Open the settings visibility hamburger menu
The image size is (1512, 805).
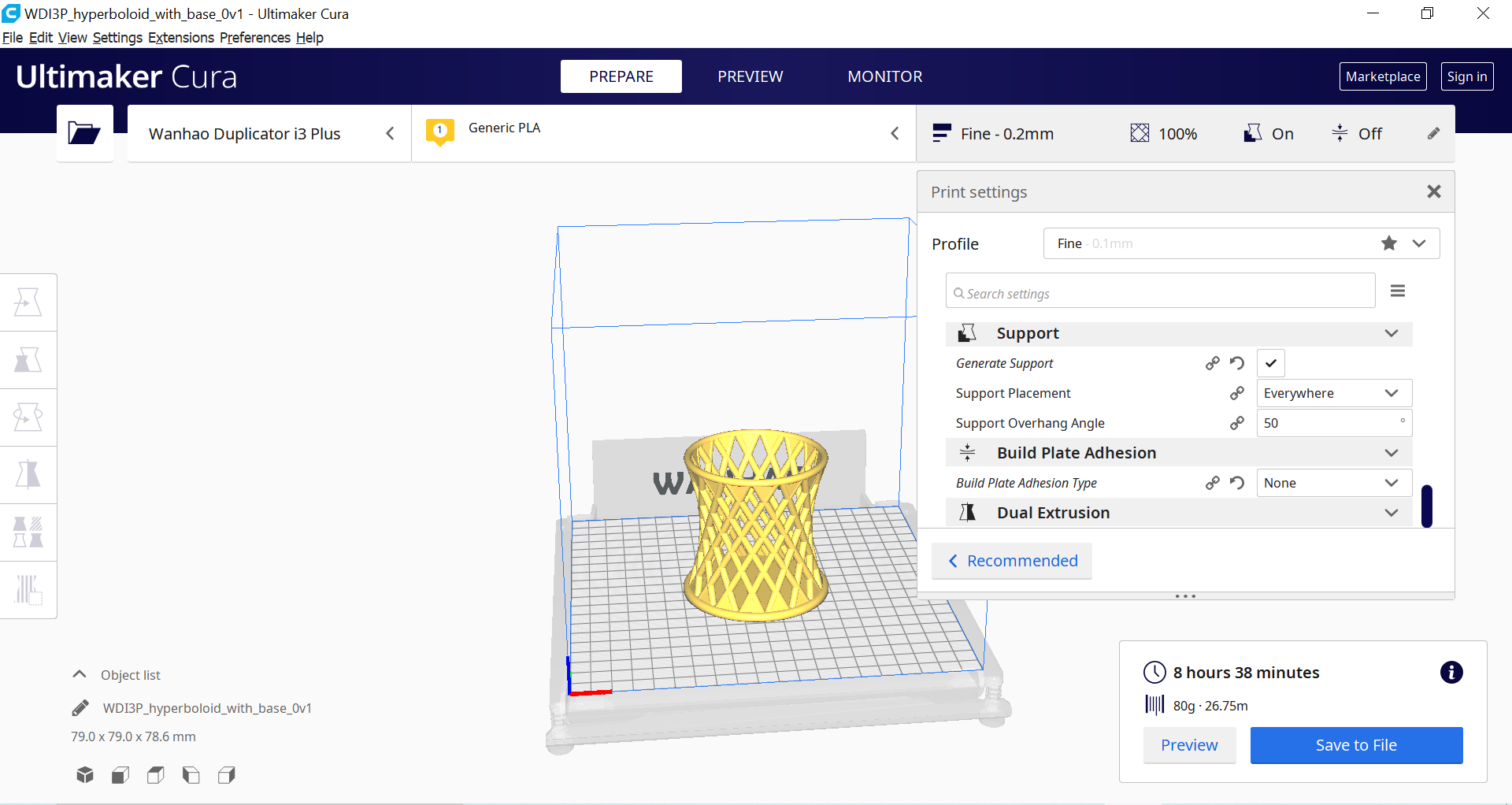(x=1398, y=291)
